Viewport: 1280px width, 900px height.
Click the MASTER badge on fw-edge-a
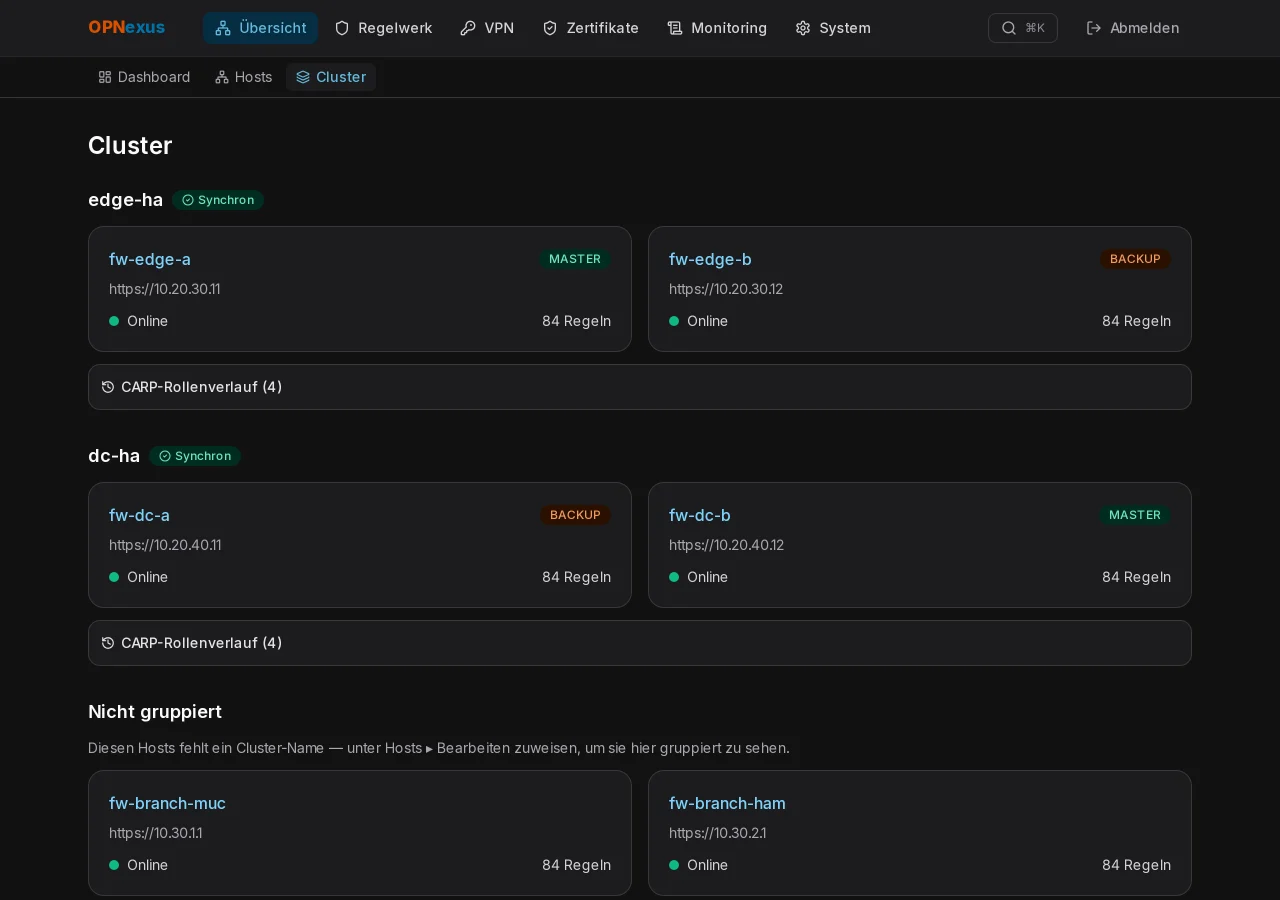[575, 259]
